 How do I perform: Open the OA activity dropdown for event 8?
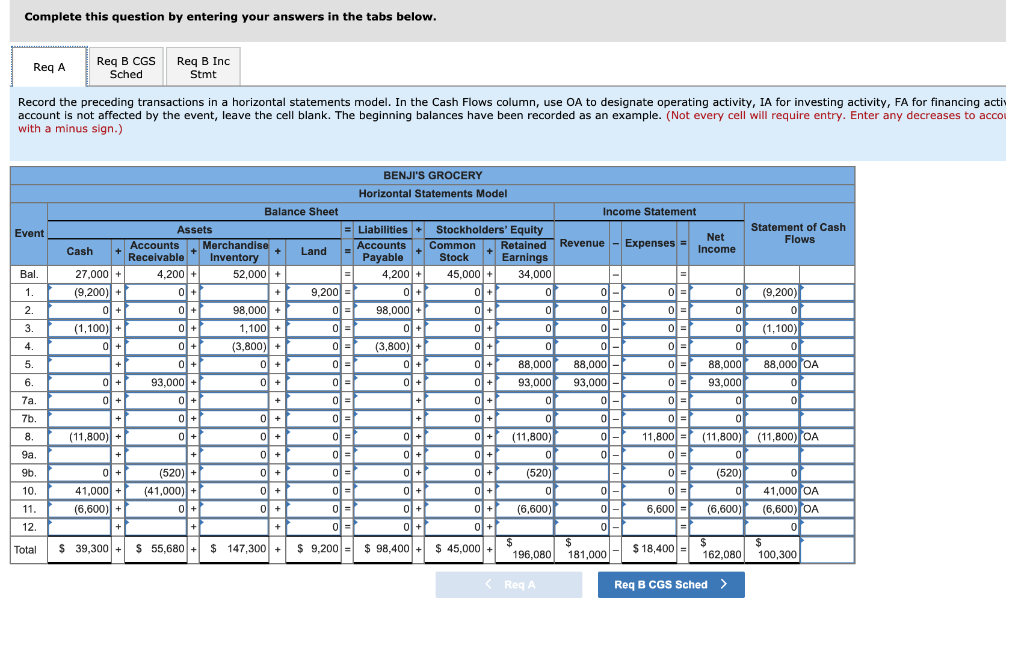827,436
